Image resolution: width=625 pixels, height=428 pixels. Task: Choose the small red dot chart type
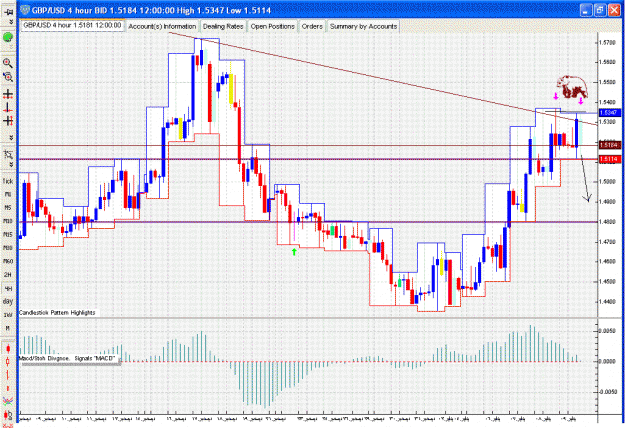click(8, 388)
